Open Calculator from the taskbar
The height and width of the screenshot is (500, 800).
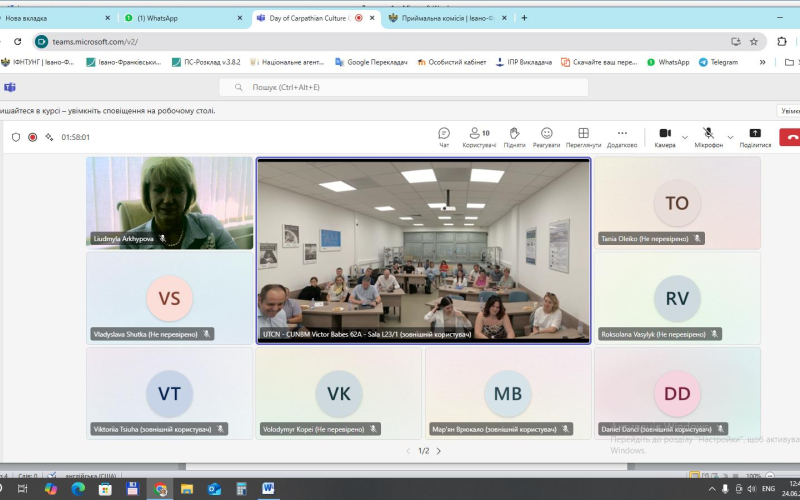241,489
